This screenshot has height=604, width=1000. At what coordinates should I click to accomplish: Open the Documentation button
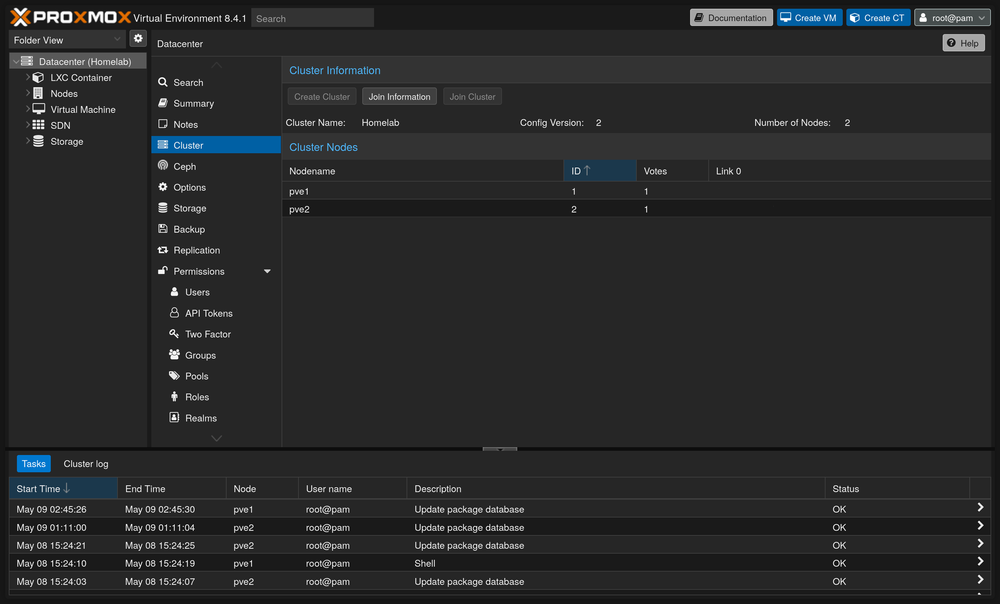tap(731, 18)
